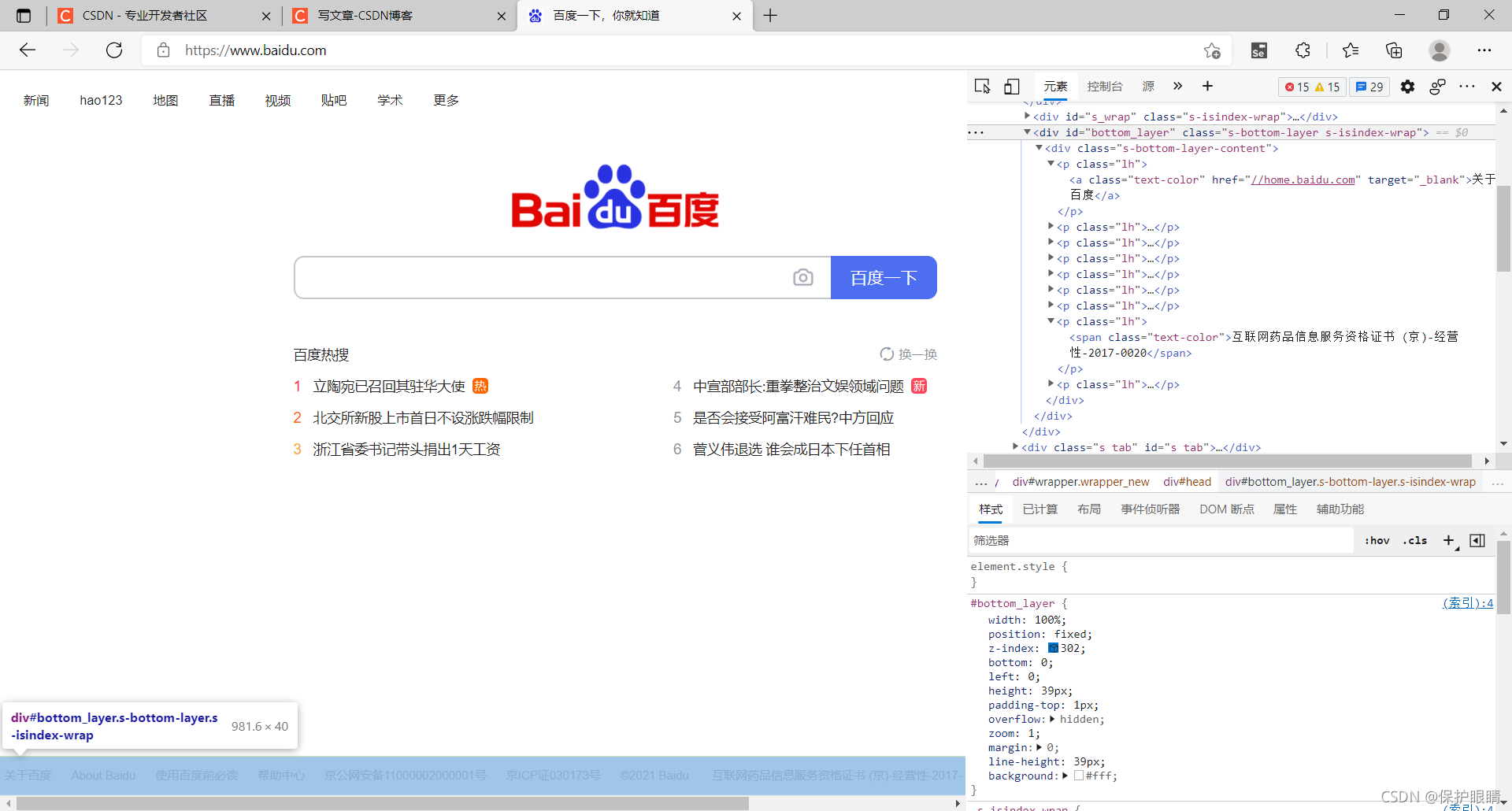
Task: Open the 地图 nav link
Action: [x=165, y=100]
